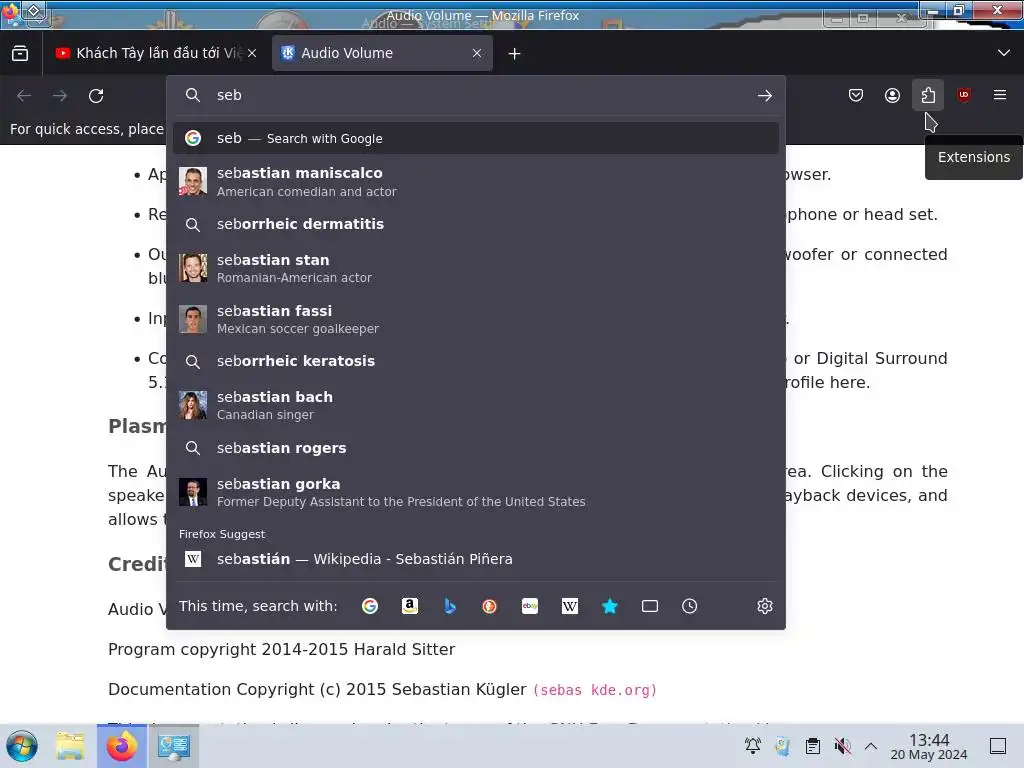
Task: Go forward one page
Action: point(60,96)
